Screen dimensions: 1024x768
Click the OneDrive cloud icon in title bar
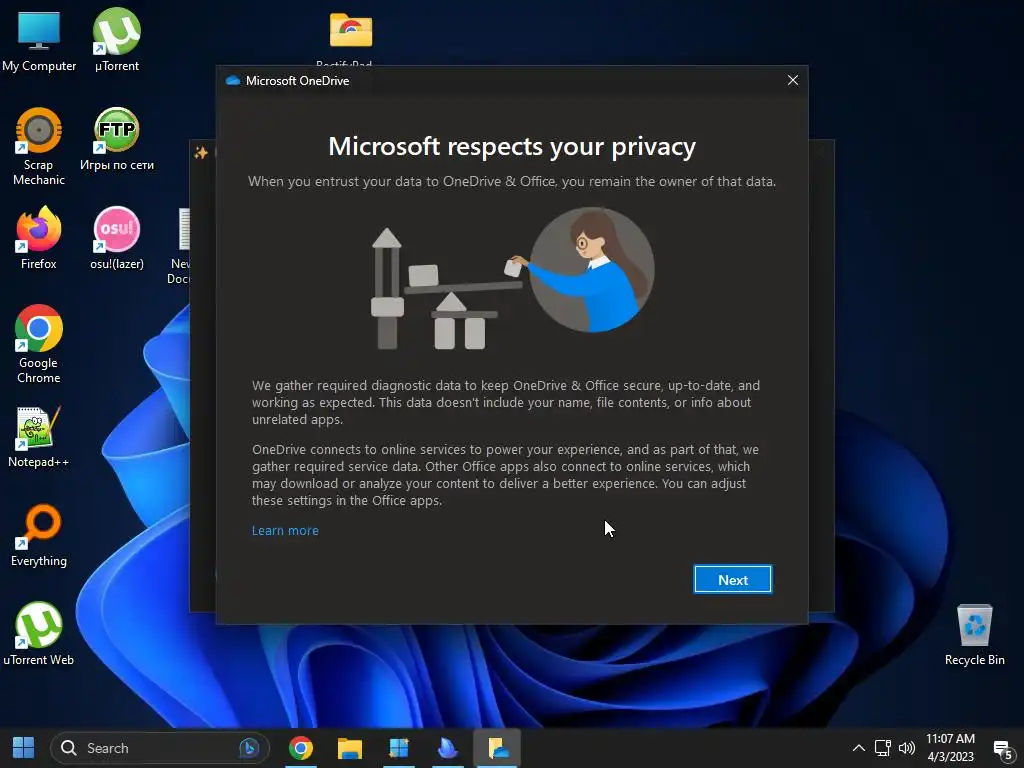tap(232, 80)
